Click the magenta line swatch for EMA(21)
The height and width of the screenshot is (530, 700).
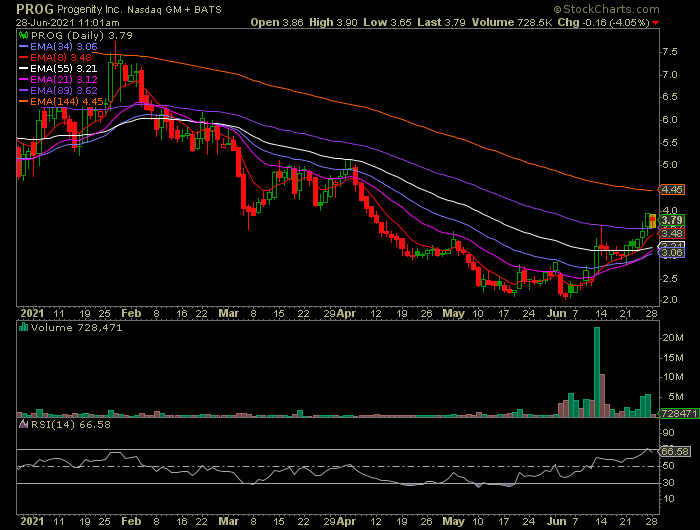23,79
